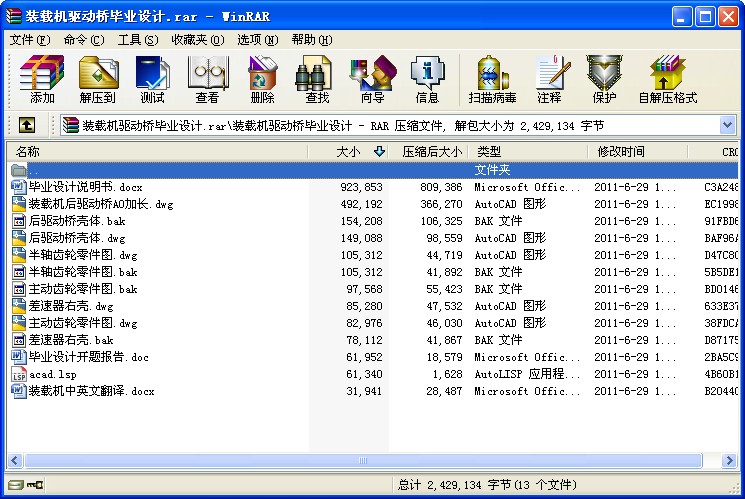
Task: Click the 自解压格式 SFX icon
Action: pyautogui.click(x=668, y=79)
